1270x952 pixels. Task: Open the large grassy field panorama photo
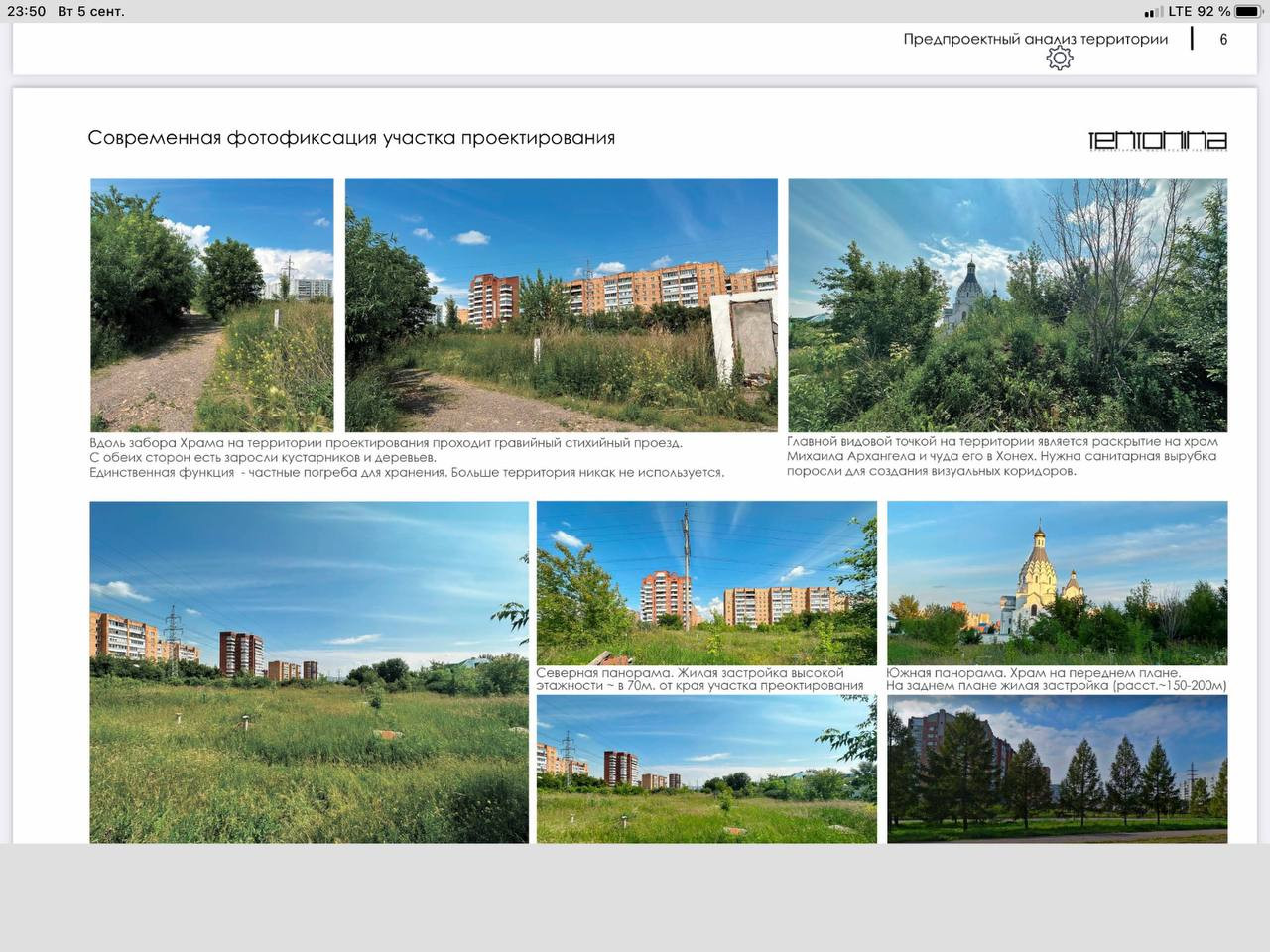click(x=309, y=671)
